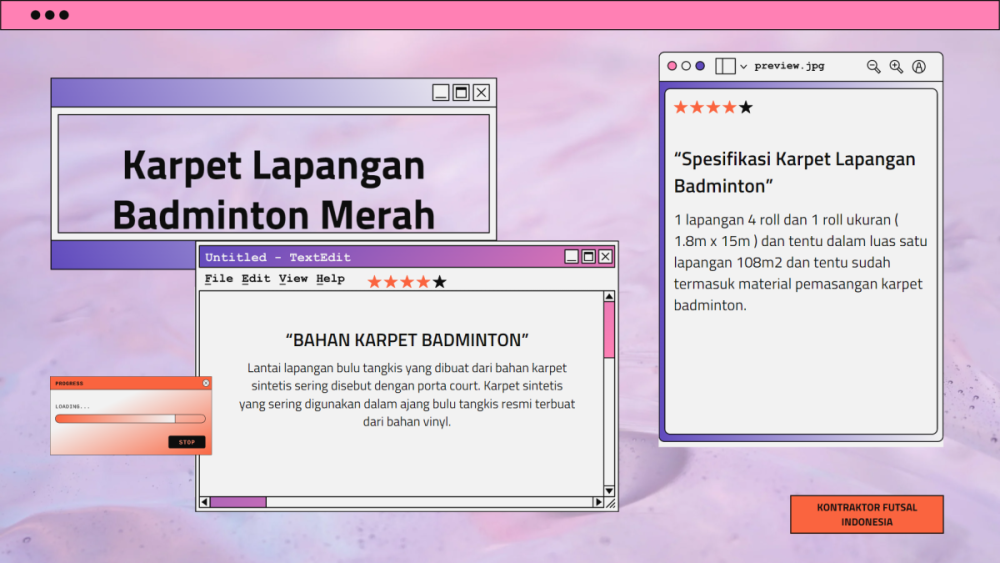
Task: Minimize the Karpet Lapangan title window
Action: coord(441,92)
